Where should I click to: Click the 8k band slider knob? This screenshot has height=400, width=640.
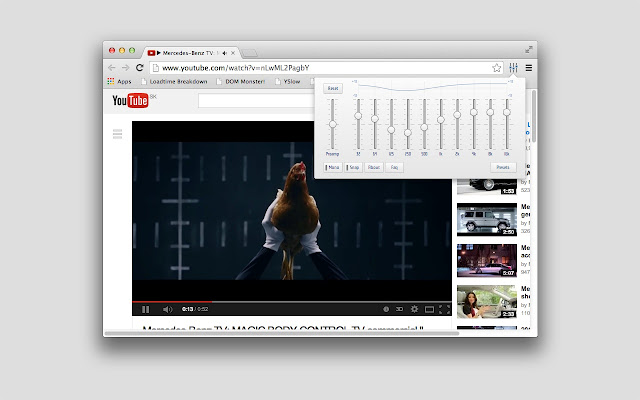pyautogui.click(x=490, y=112)
